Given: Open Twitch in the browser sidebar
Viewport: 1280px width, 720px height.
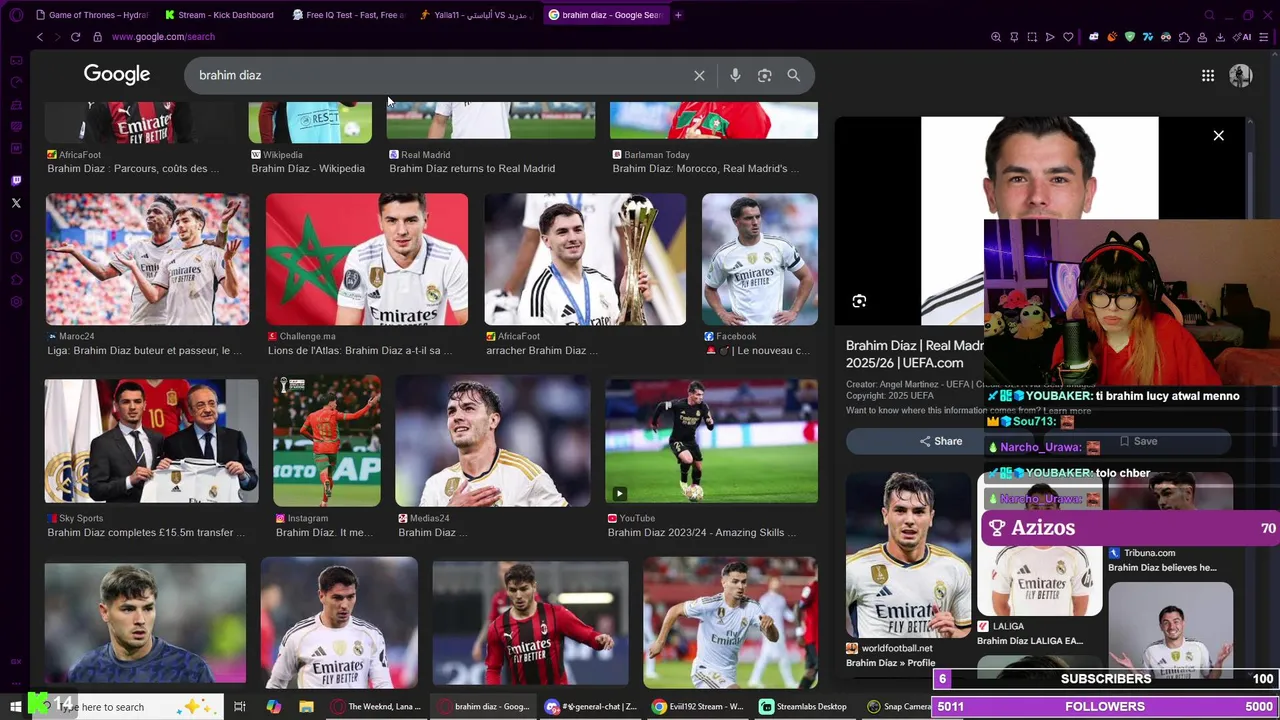Looking at the screenshot, I should pyautogui.click(x=16, y=181).
